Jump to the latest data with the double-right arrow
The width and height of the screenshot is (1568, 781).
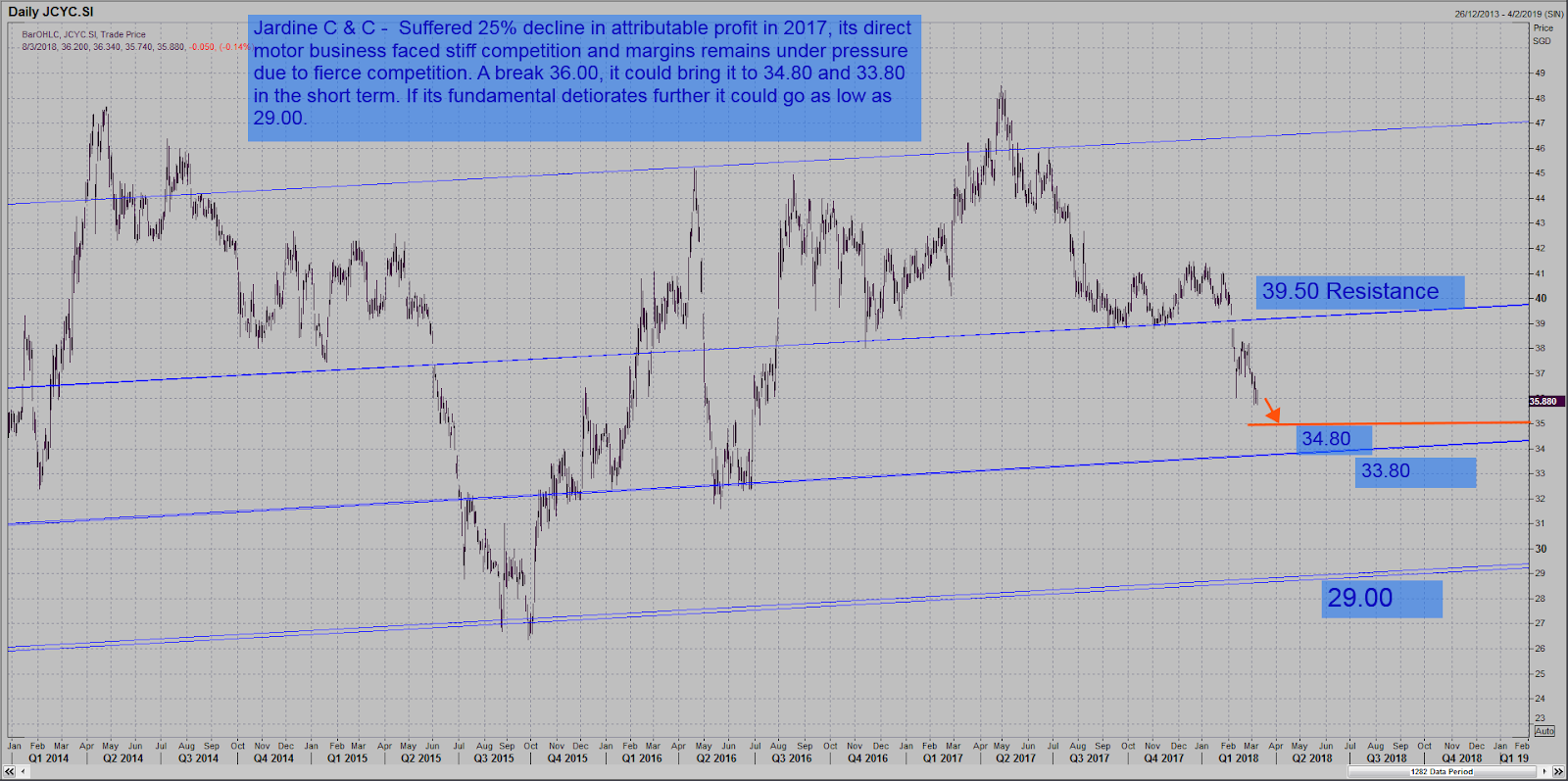pyautogui.click(x=1558, y=771)
